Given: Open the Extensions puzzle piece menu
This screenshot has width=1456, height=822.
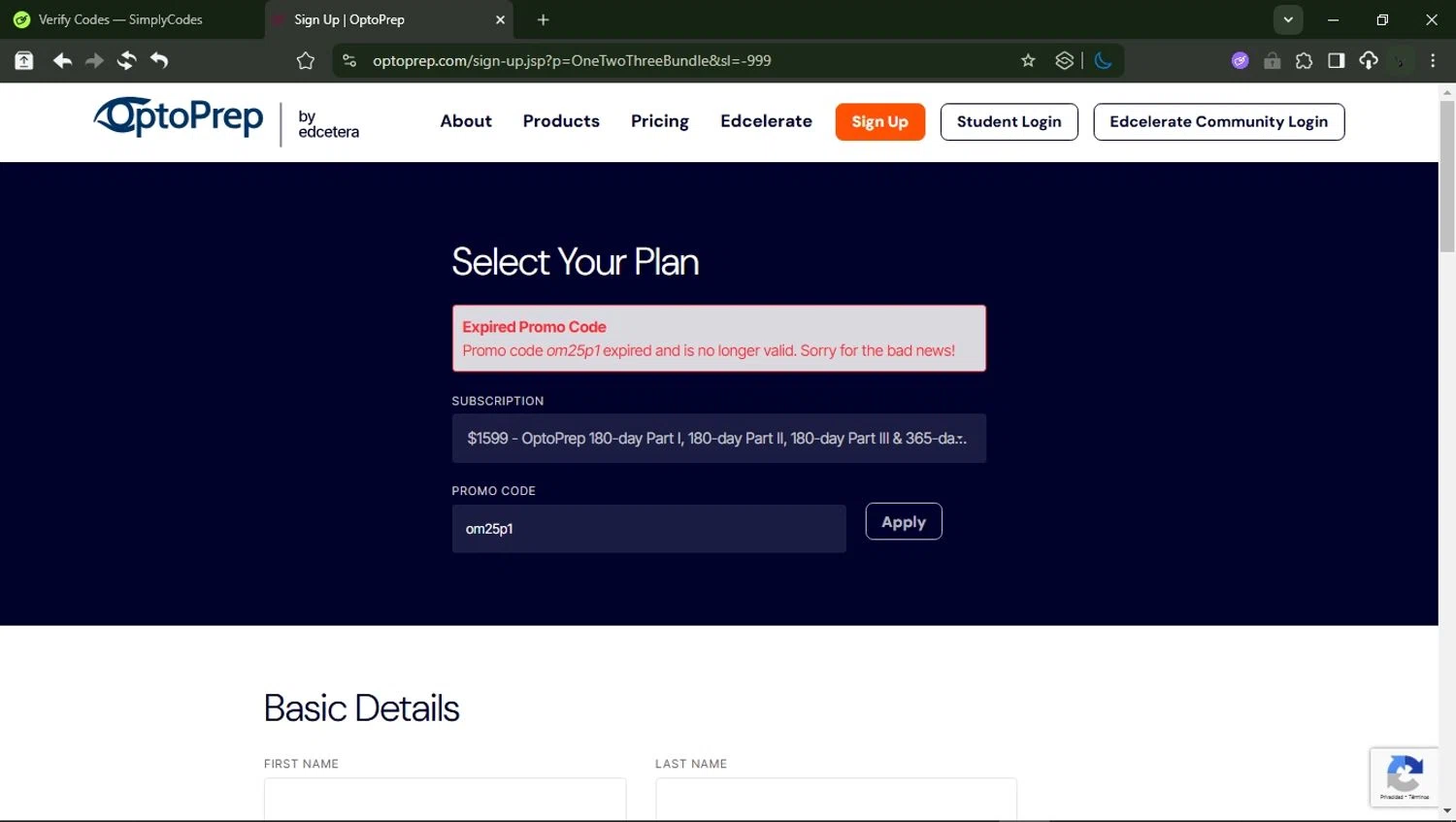Looking at the screenshot, I should pos(1304,60).
